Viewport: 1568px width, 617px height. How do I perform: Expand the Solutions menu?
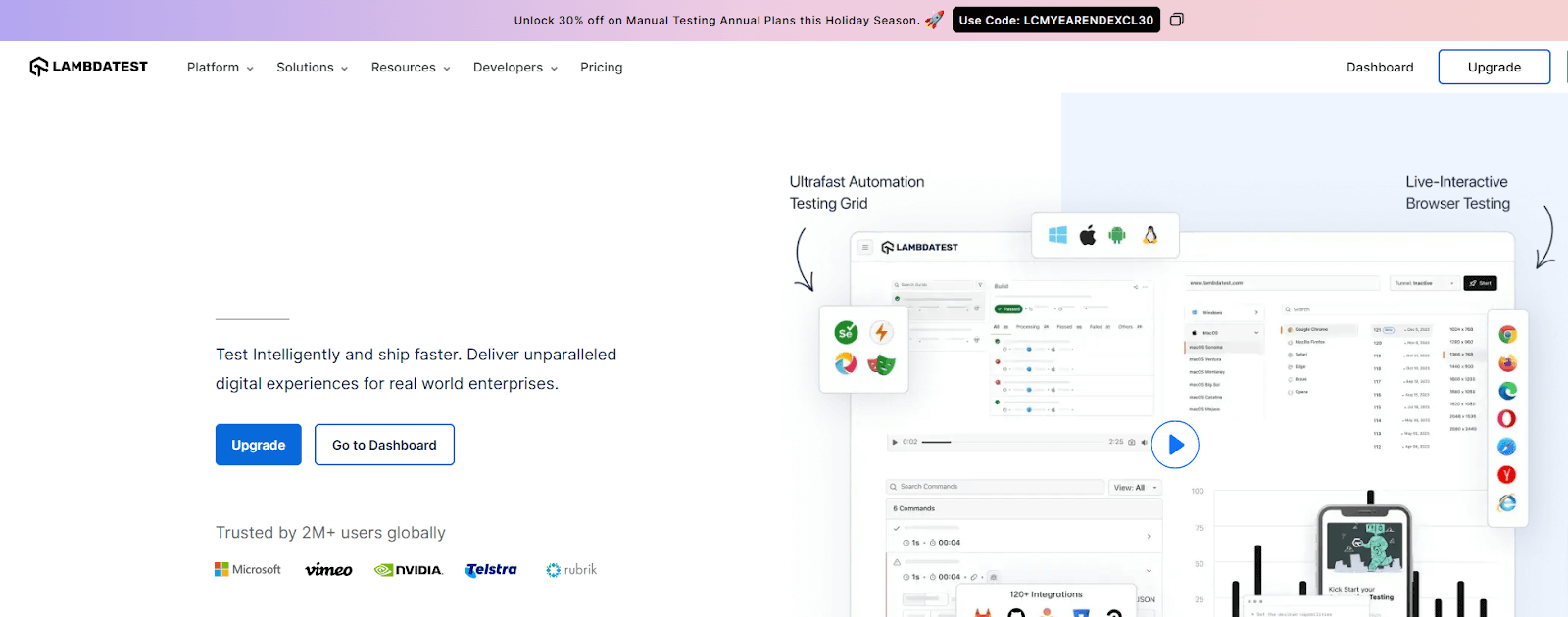click(313, 68)
